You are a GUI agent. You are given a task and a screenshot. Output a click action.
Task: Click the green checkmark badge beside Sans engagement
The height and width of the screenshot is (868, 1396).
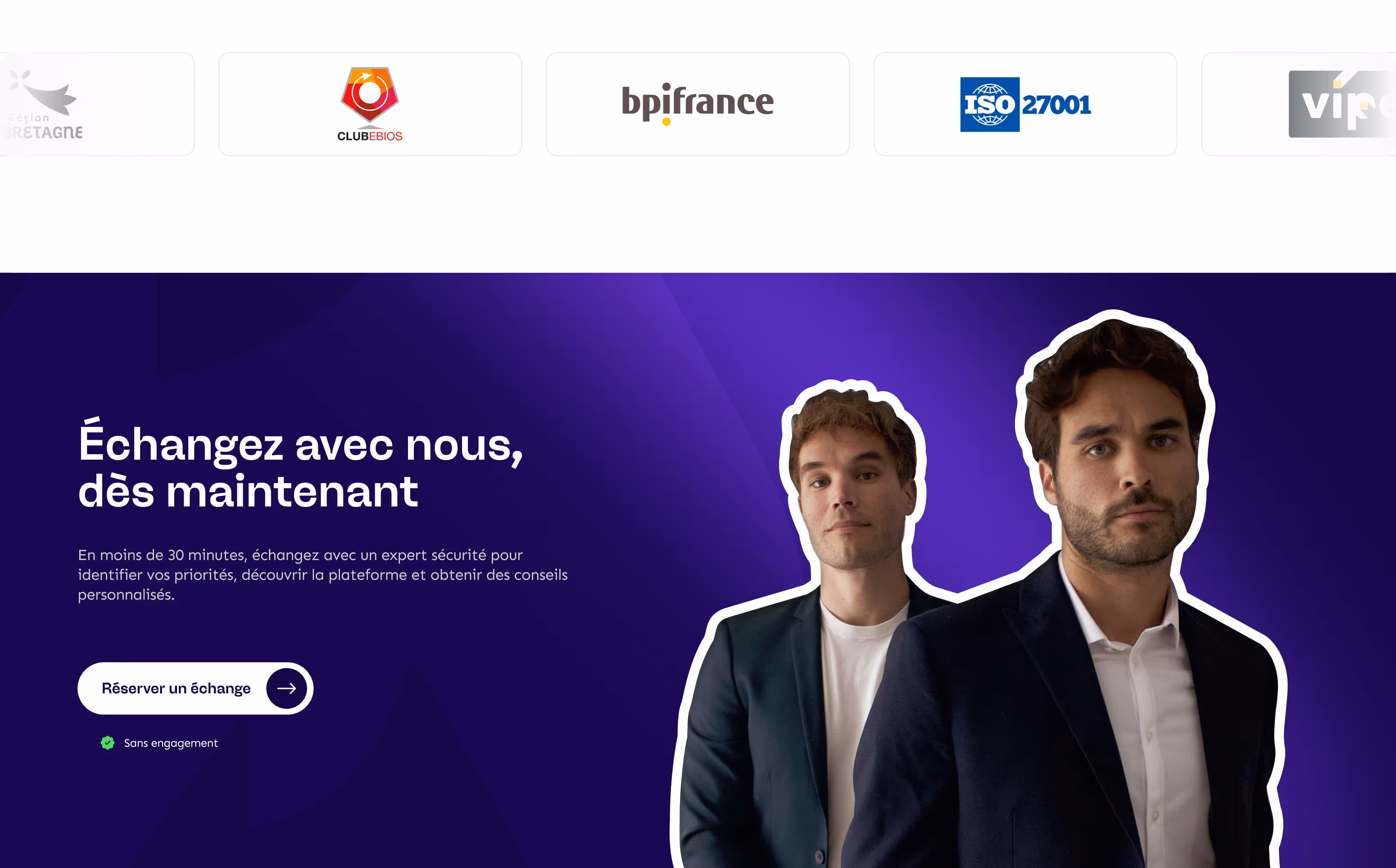[107, 743]
